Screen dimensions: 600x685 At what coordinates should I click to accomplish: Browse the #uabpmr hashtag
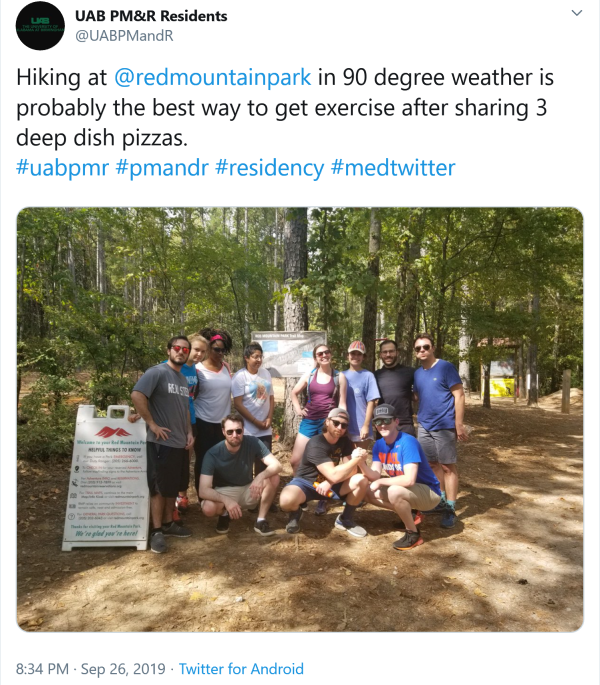point(62,168)
